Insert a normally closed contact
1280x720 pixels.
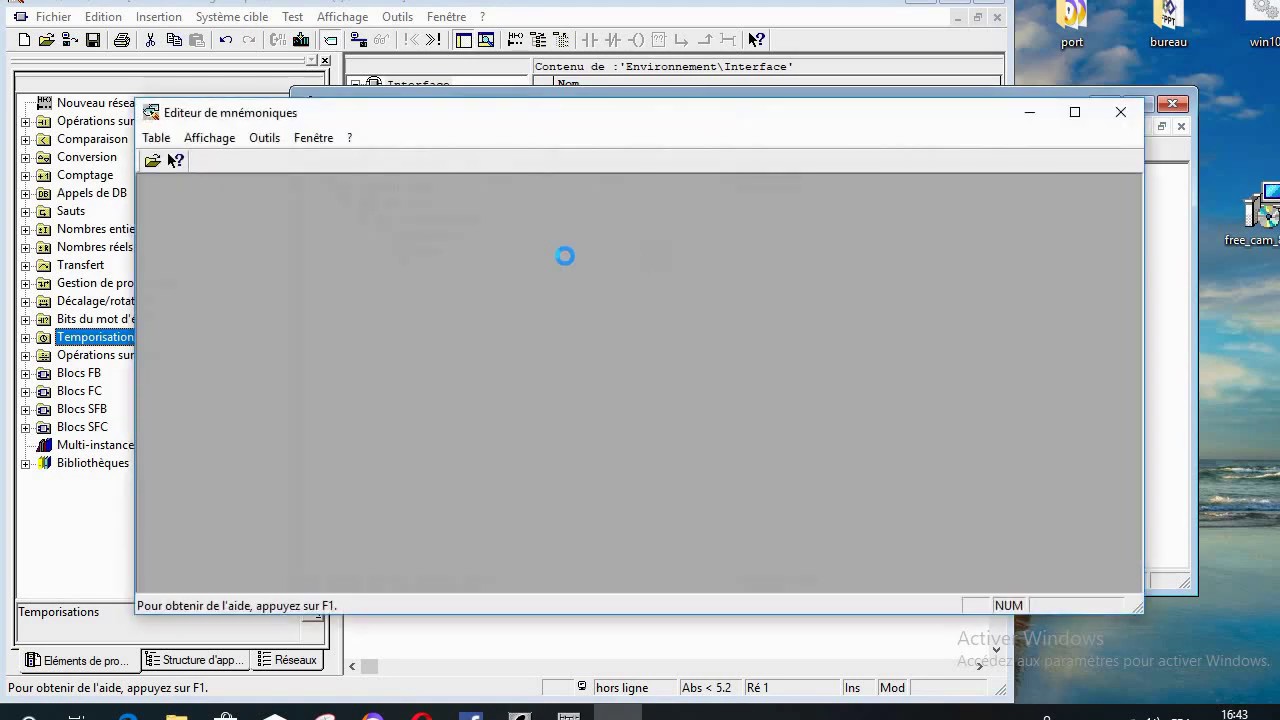click(x=612, y=40)
